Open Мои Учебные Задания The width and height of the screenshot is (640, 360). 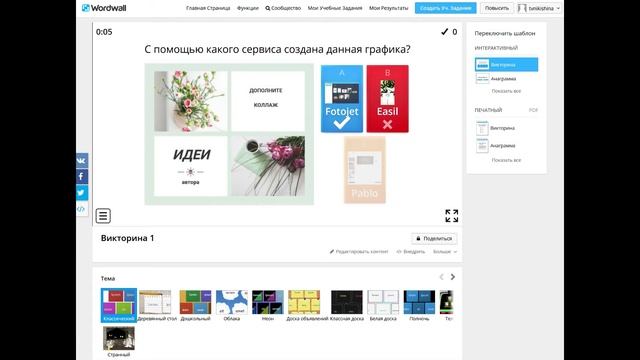click(x=335, y=8)
